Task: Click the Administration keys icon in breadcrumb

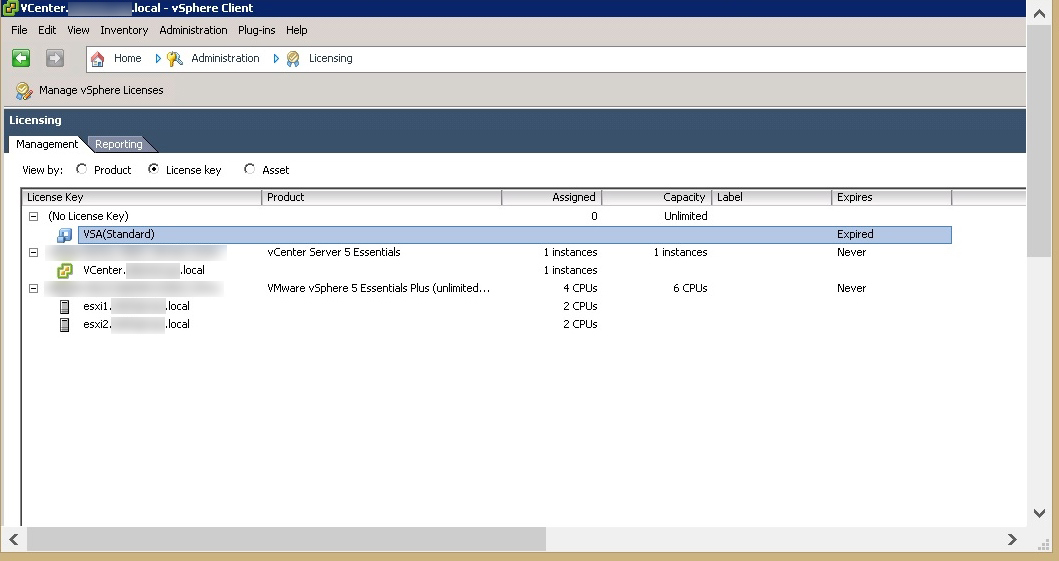Action: [x=175, y=59]
